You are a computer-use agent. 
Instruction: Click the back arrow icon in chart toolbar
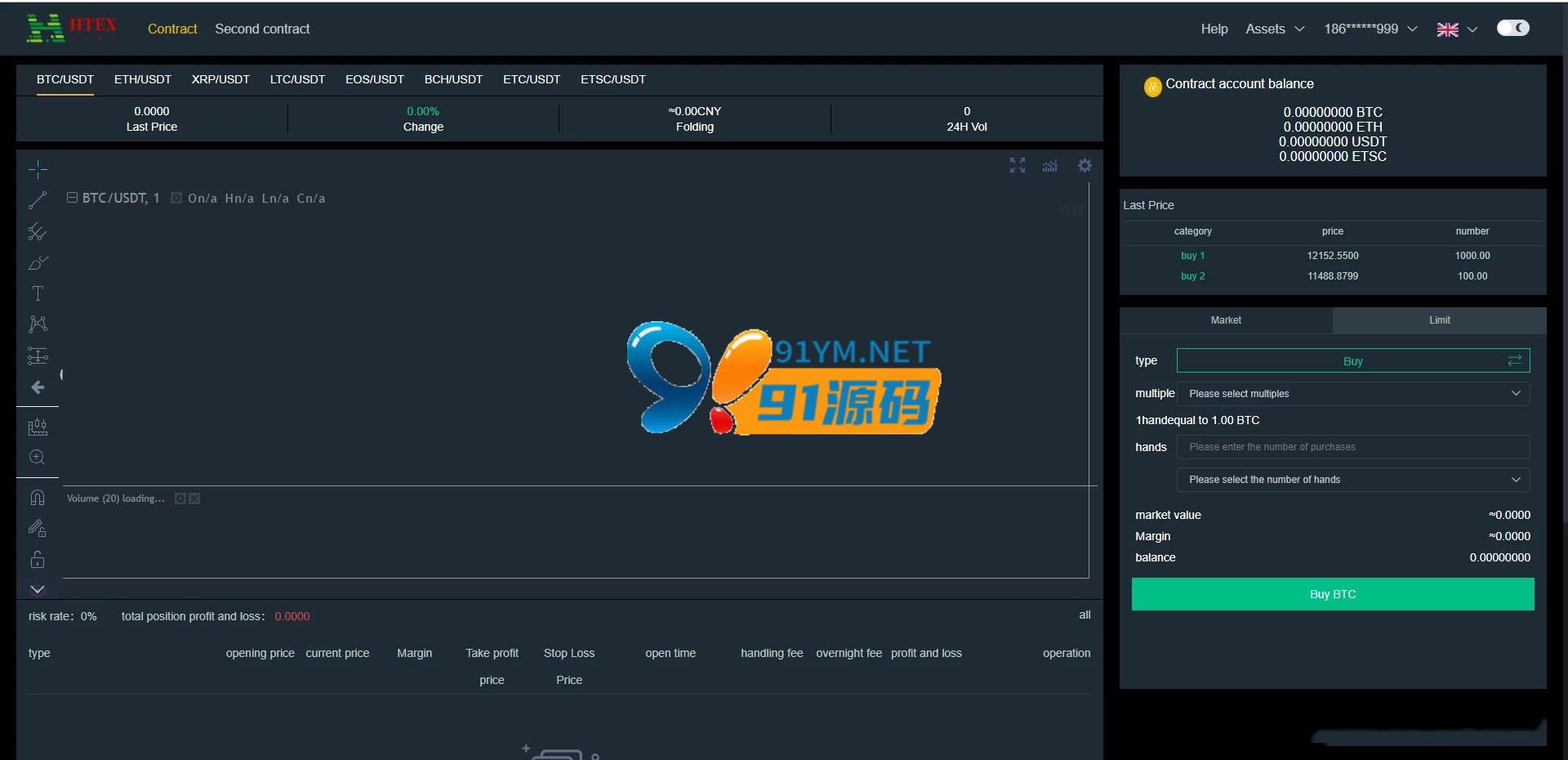pos(38,387)
